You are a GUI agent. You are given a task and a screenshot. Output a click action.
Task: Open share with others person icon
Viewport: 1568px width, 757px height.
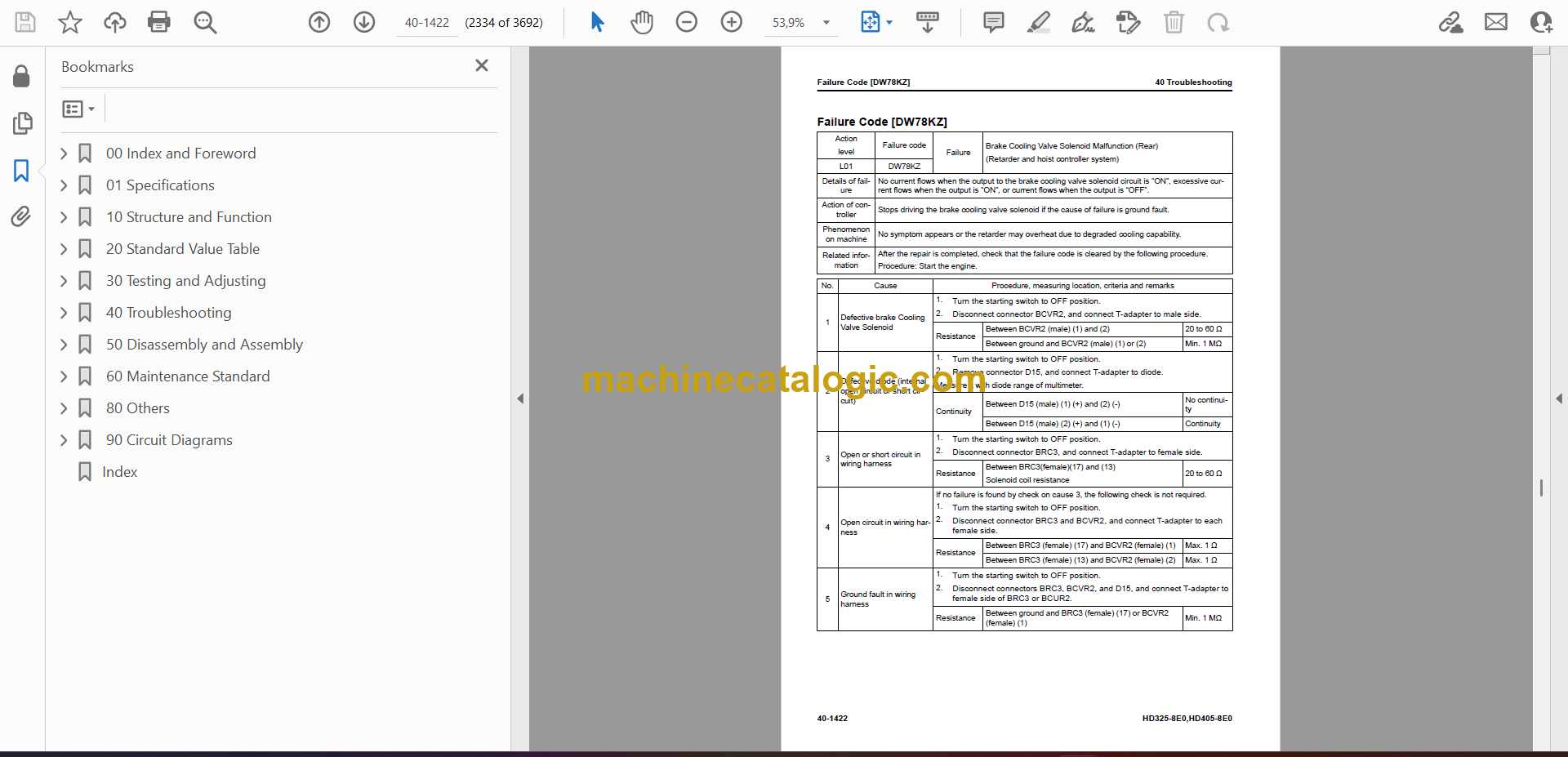coord(1541,22)
